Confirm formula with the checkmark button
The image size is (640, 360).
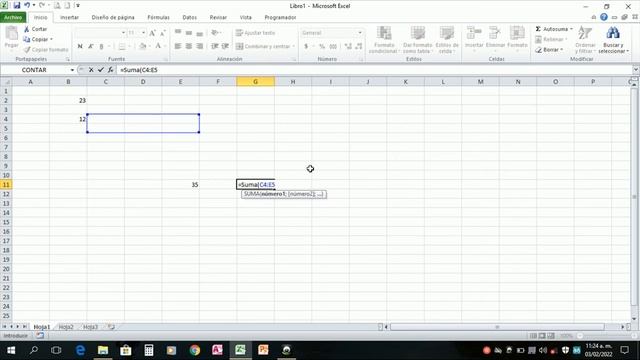101,70
